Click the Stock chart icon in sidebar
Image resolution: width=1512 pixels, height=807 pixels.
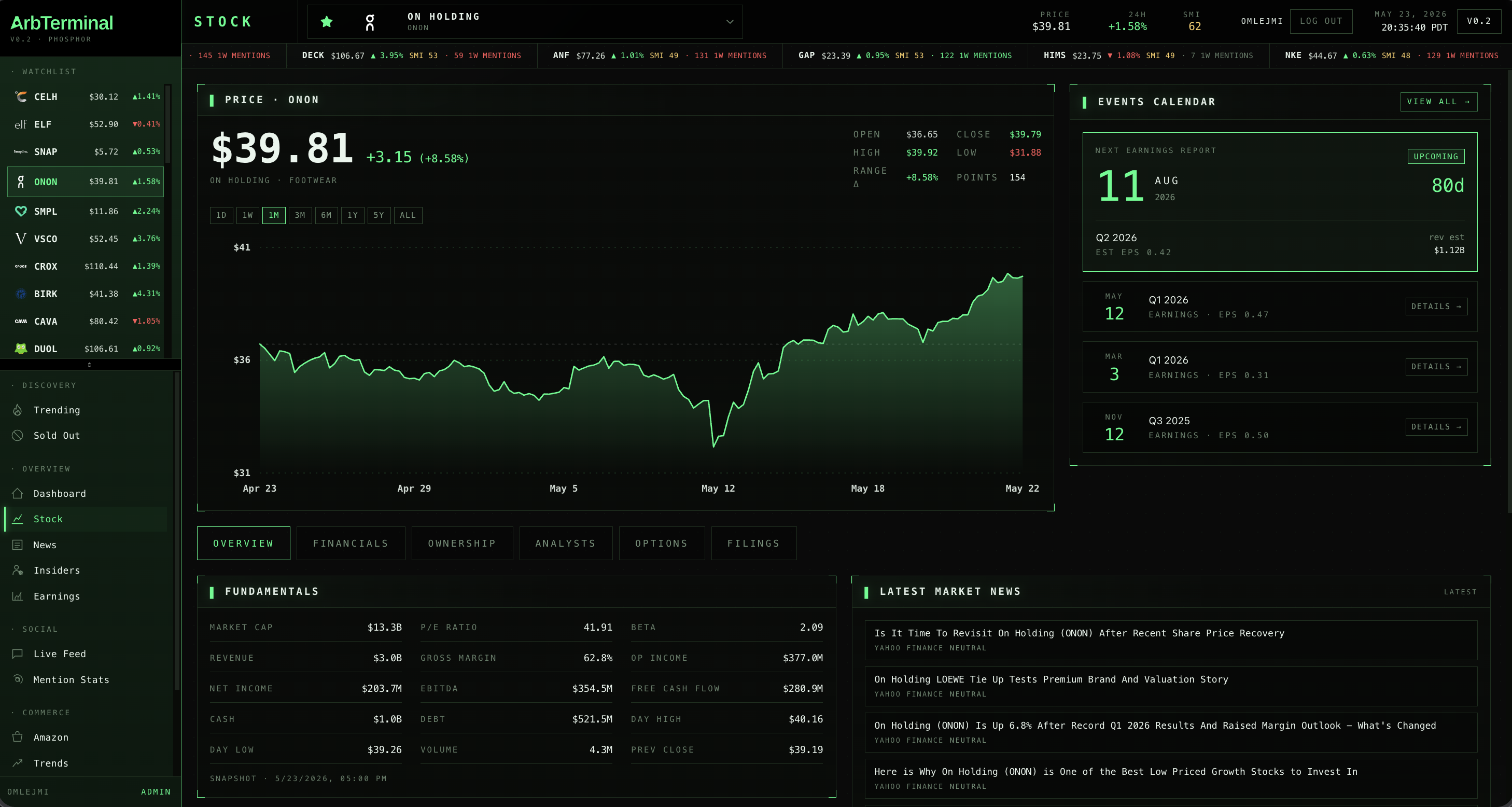pyautogui.click(x=18, y=519)
